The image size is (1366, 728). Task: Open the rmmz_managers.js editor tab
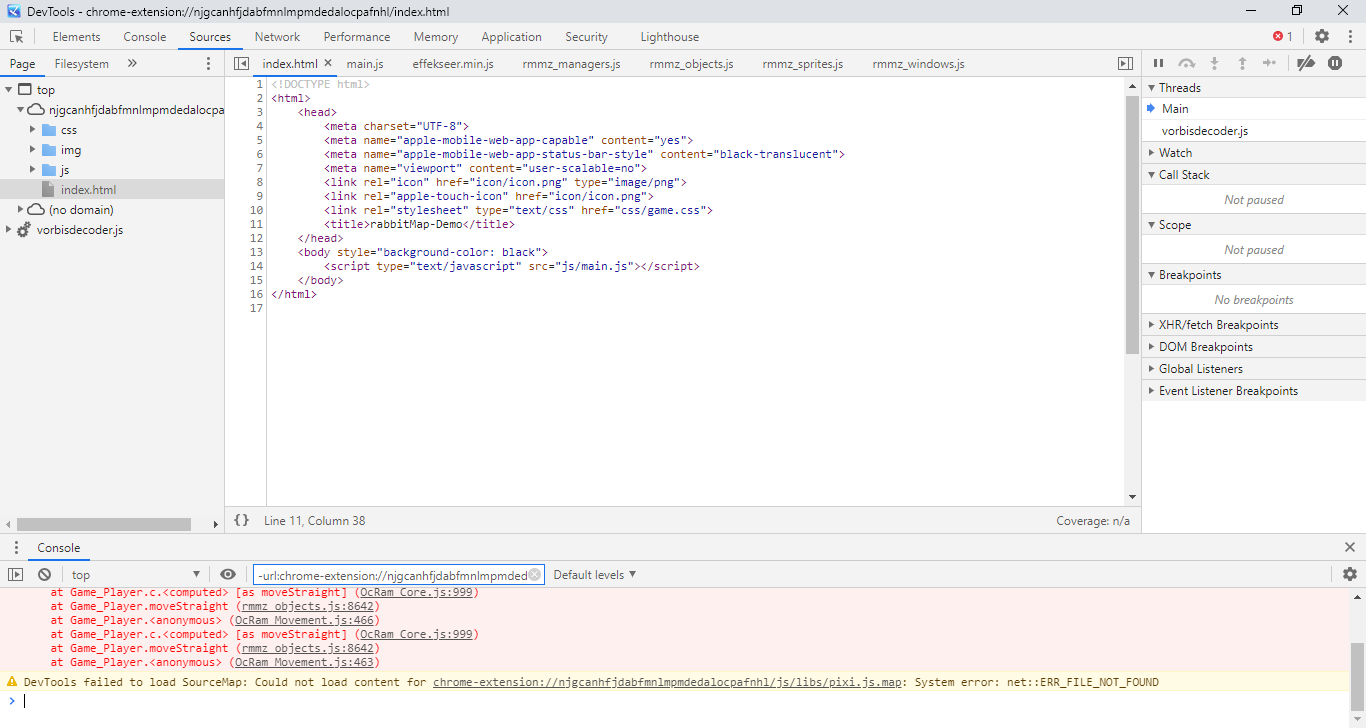click(x=571, y=64)
